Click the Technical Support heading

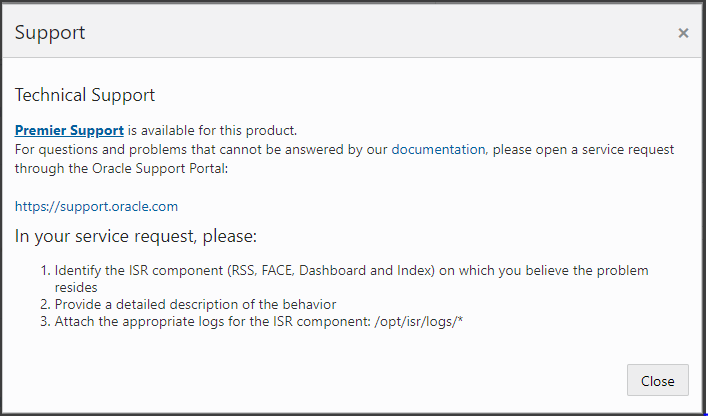pyautogui.click(x=85, y=96)
